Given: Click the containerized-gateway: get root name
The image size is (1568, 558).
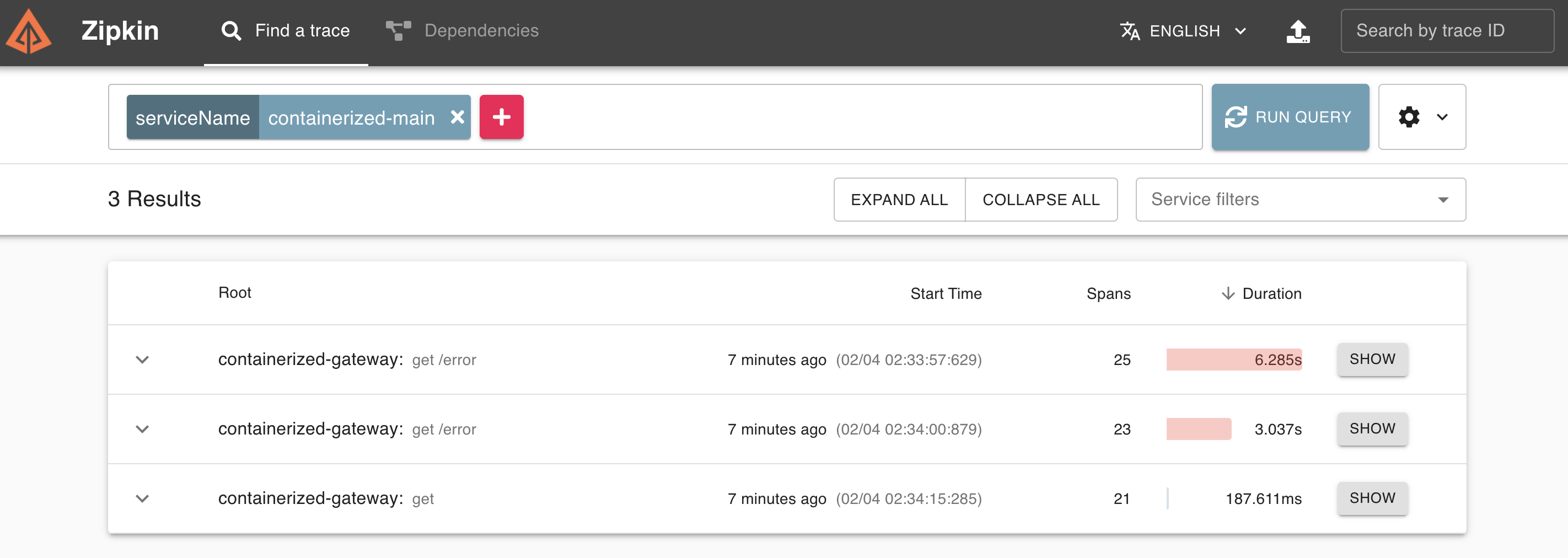Looking at the screenshot, I should [x=326, y=498].
